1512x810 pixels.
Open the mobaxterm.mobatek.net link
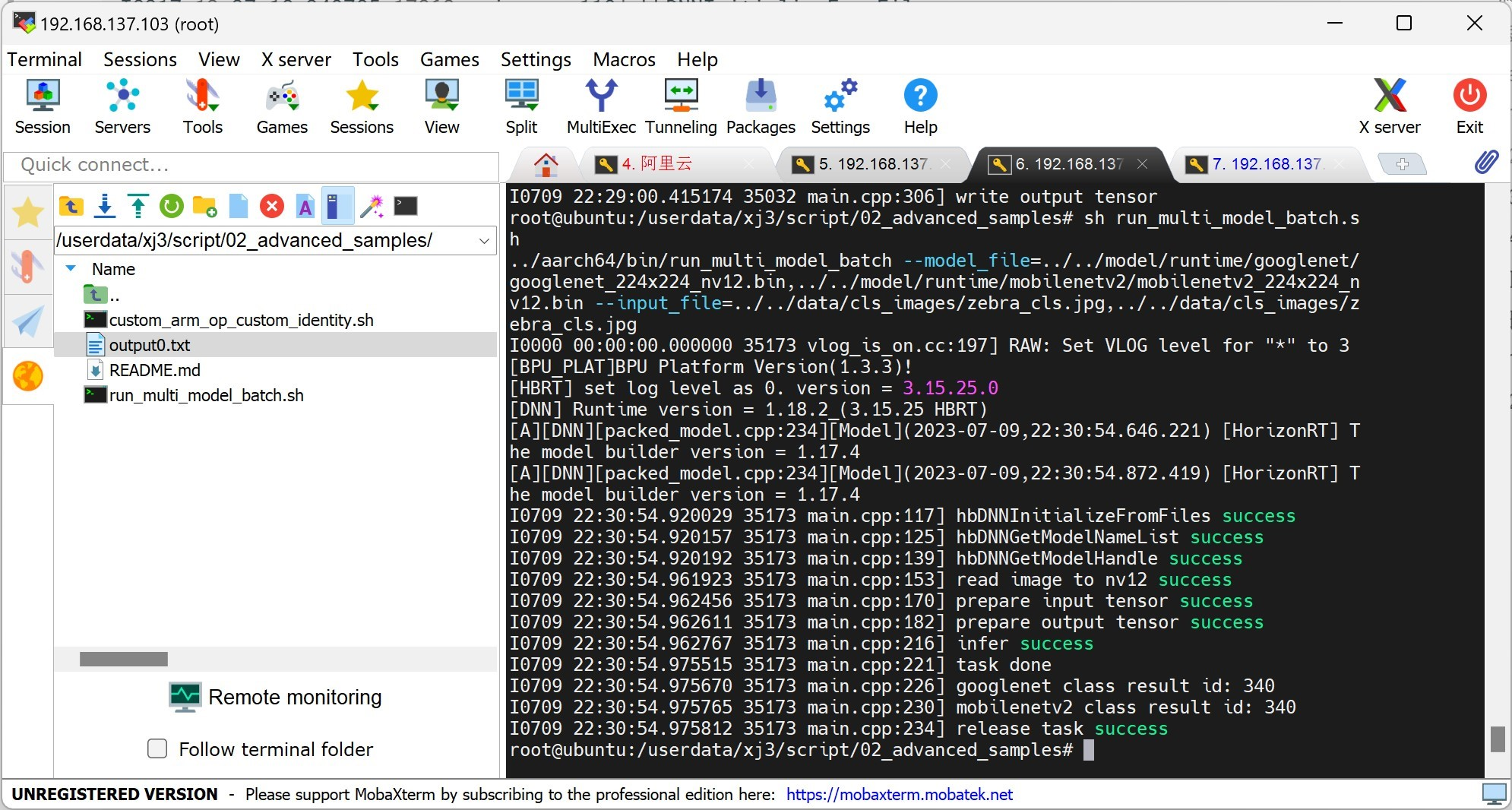tap(899, 795)
